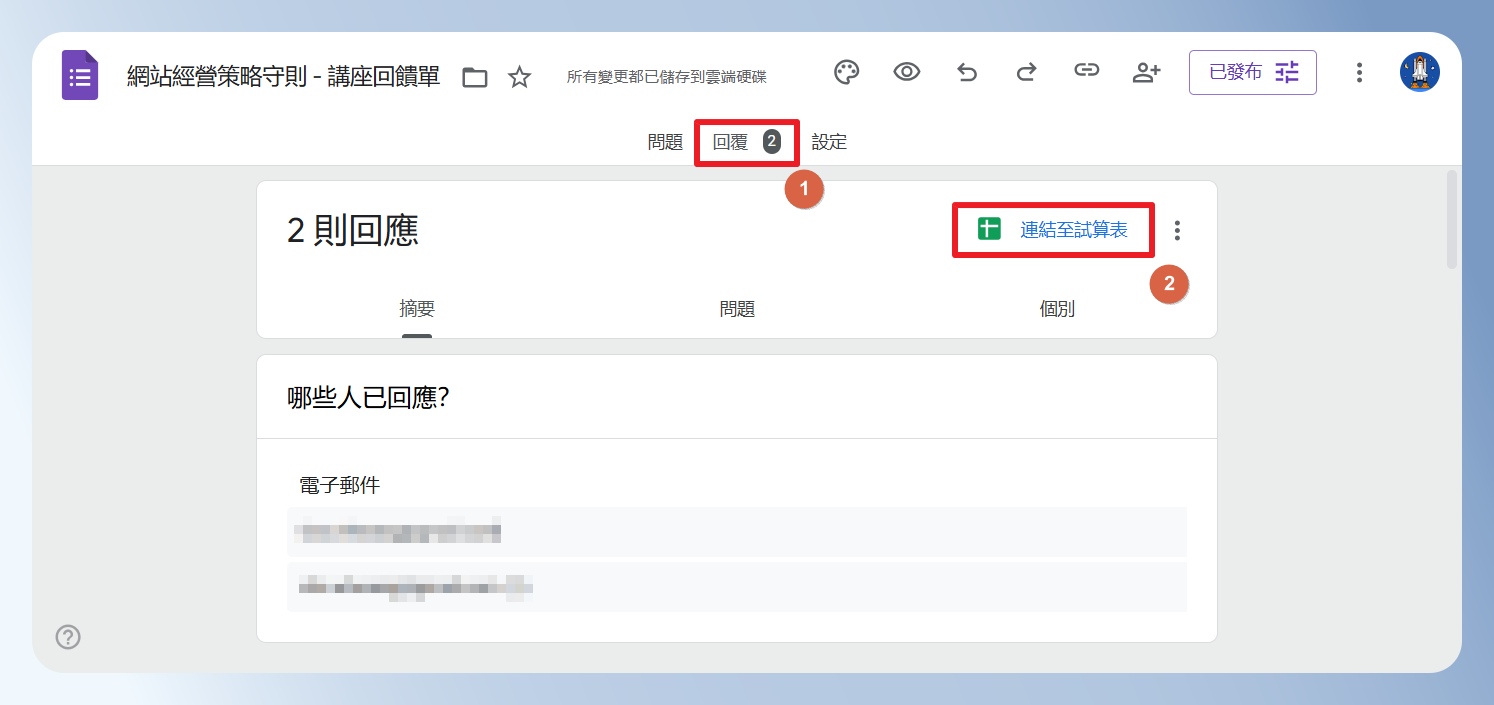Viewport: 1494px width, 705px height.
Task: Click the vertical scrollbar on right edge
Action: click(1452, 220)
